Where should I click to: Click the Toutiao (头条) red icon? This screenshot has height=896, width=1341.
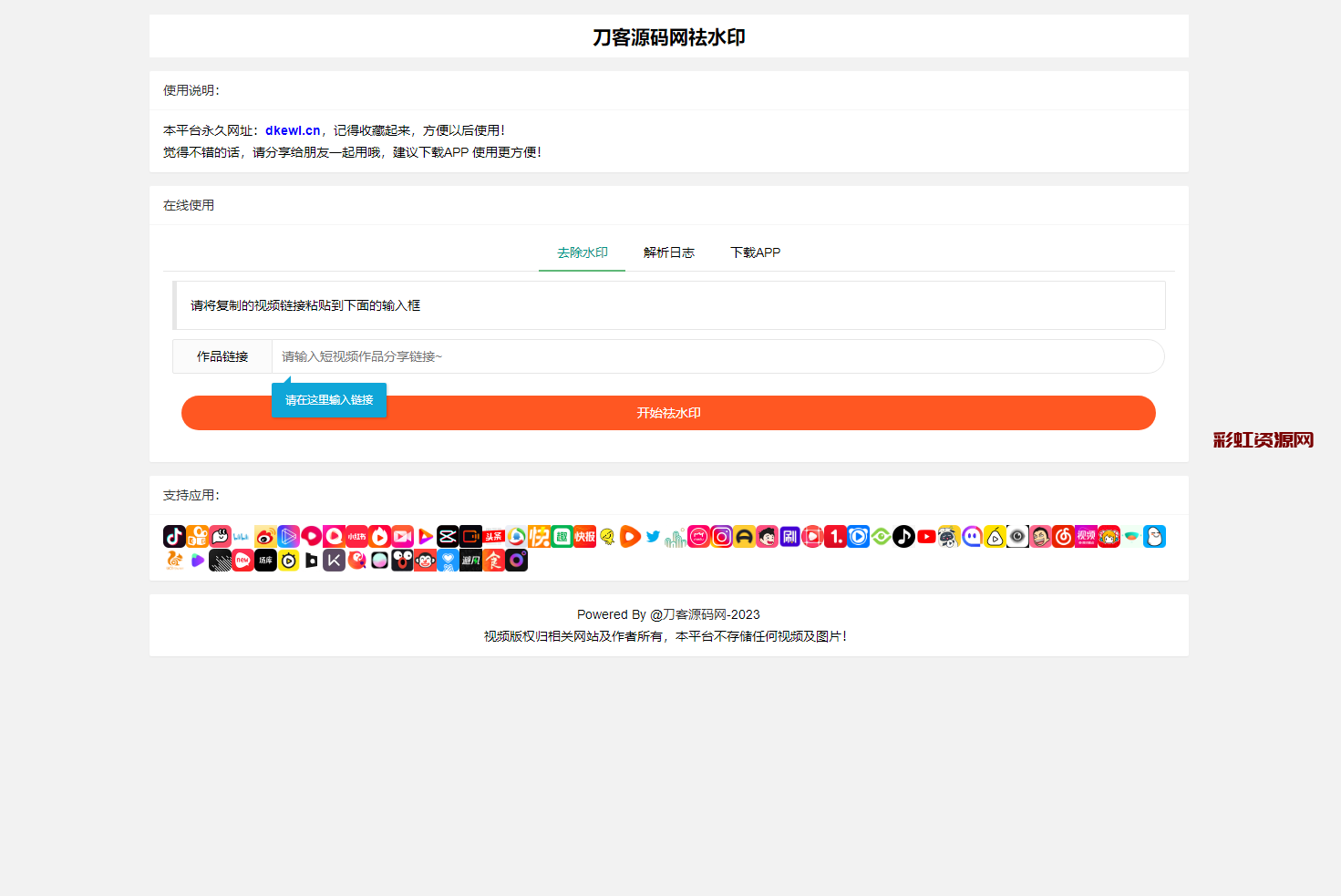493,537
